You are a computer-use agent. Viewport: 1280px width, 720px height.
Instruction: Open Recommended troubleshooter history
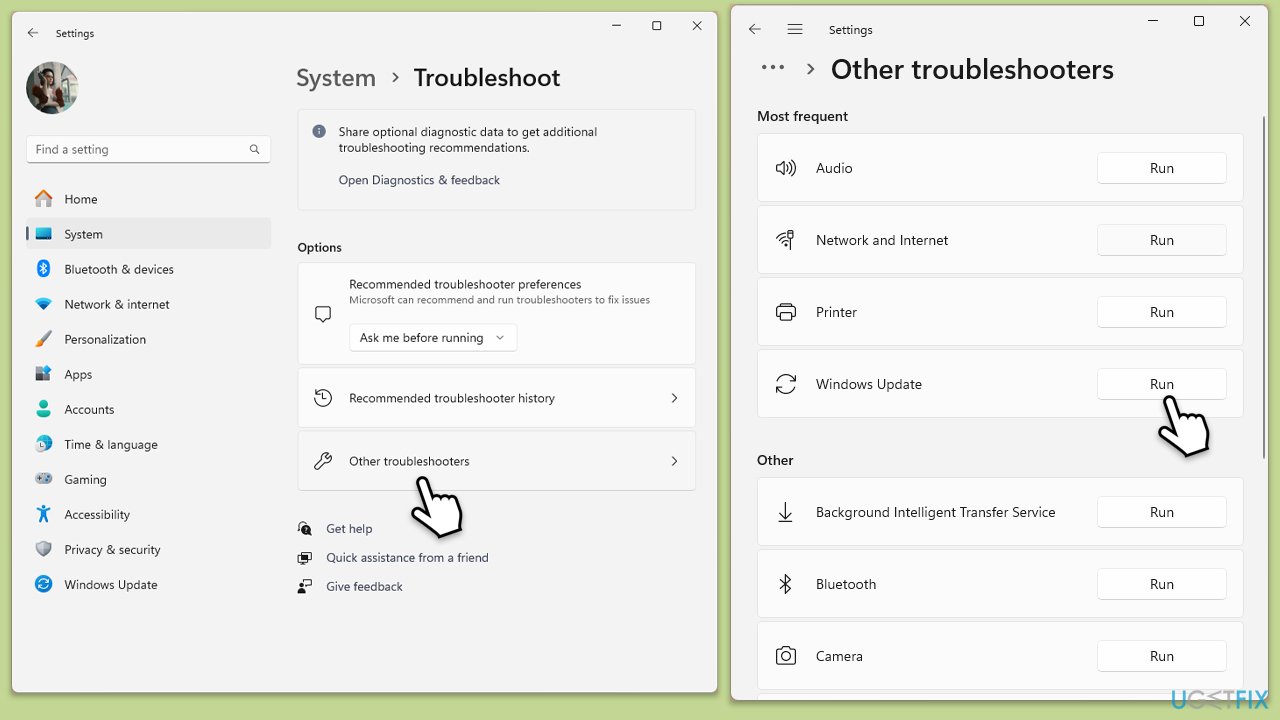496,398
